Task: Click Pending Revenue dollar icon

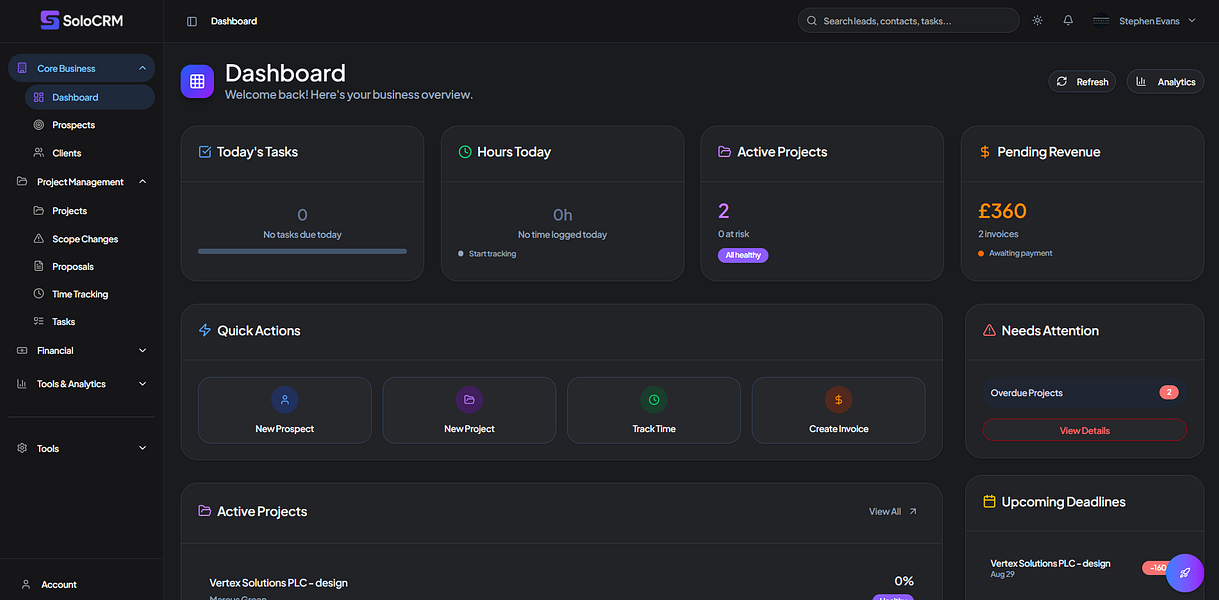Action: point(985,152)
